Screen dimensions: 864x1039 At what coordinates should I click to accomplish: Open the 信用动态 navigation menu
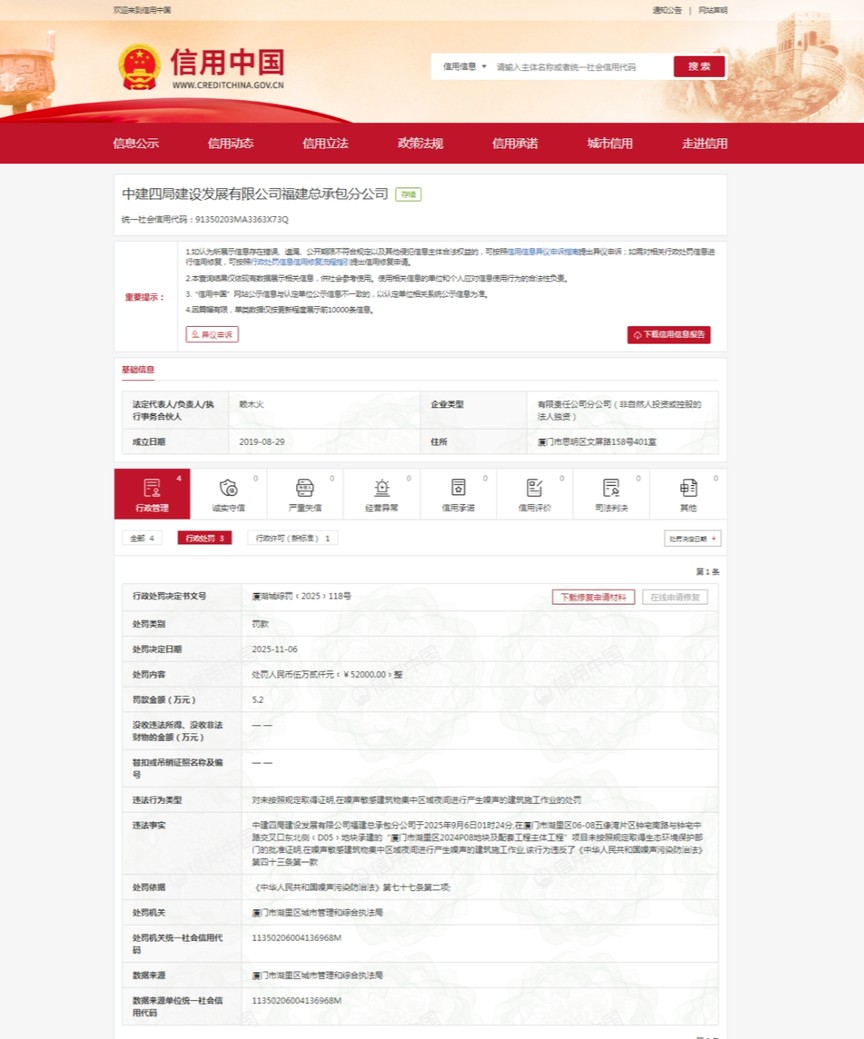click(230, 143)
